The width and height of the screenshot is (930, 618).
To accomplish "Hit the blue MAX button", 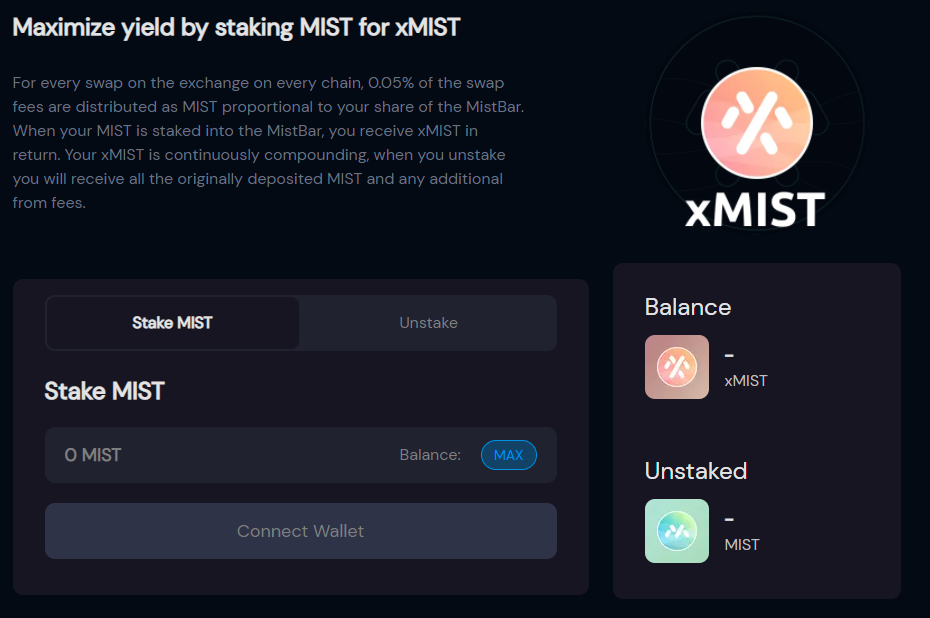I will 508,455.
